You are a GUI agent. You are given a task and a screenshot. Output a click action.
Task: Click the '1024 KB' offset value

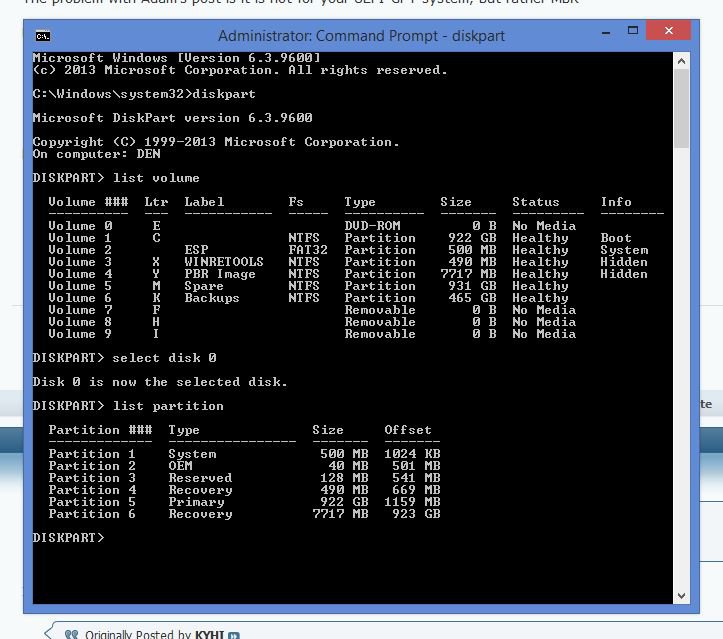click(x=412, y=454)
